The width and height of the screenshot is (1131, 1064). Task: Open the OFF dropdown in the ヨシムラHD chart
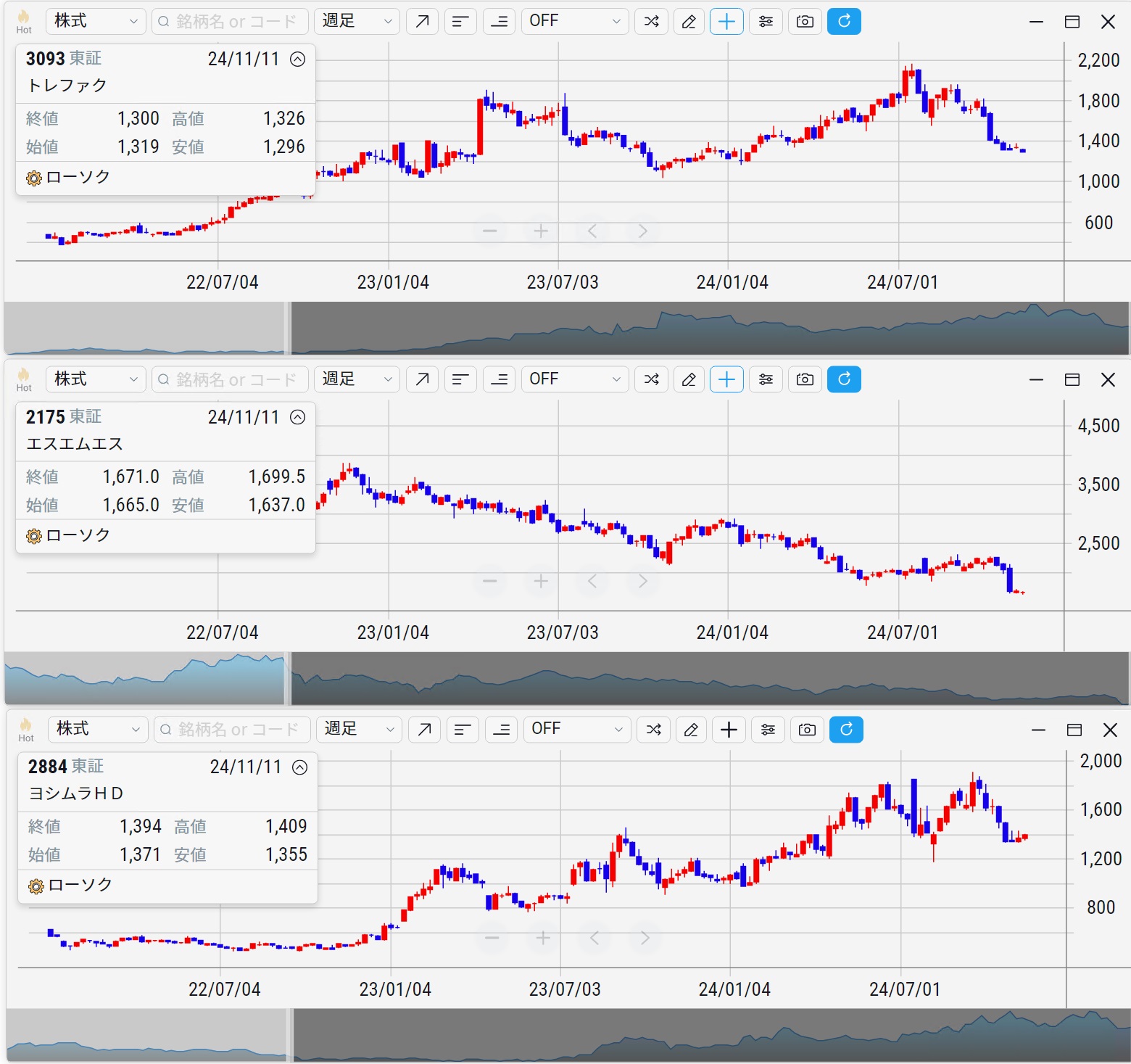577,729
